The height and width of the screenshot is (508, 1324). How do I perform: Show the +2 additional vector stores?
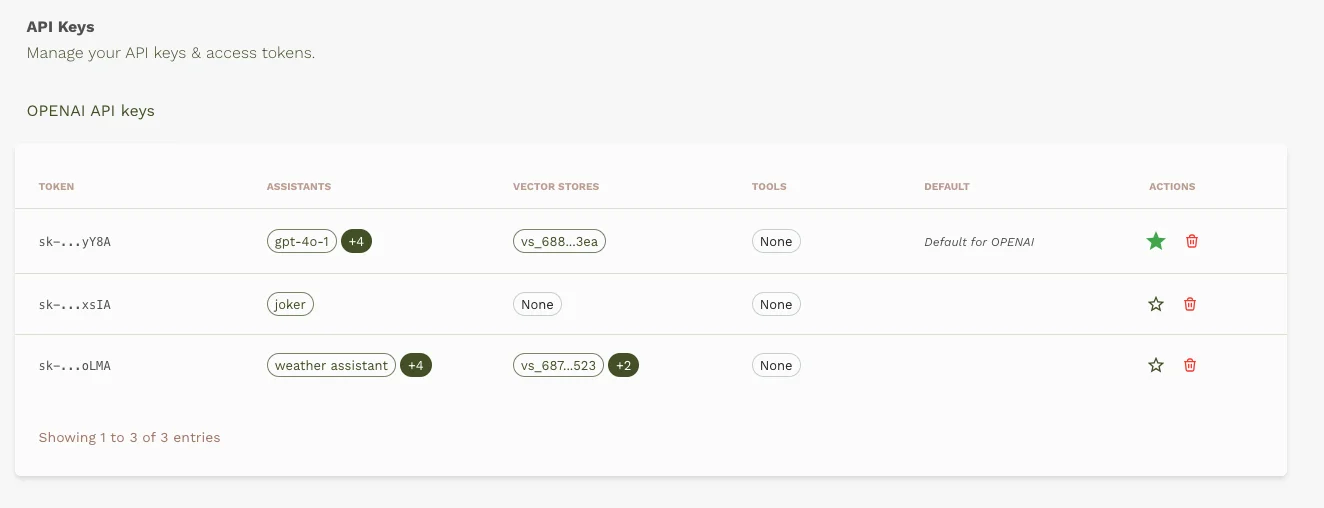623,365
